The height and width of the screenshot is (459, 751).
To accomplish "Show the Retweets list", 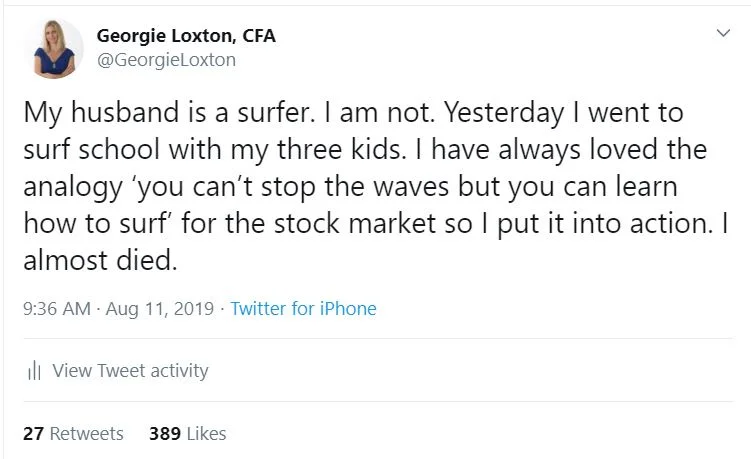I will pos(87,434).
